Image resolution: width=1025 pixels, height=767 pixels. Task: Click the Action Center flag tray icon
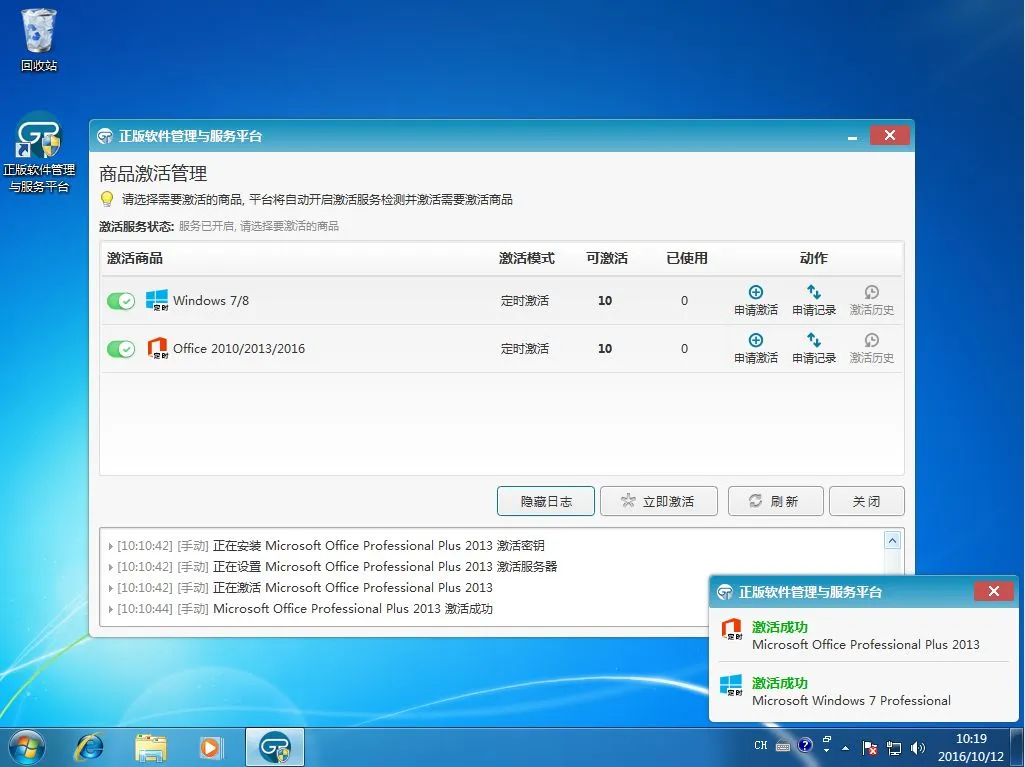coord(869,747)
